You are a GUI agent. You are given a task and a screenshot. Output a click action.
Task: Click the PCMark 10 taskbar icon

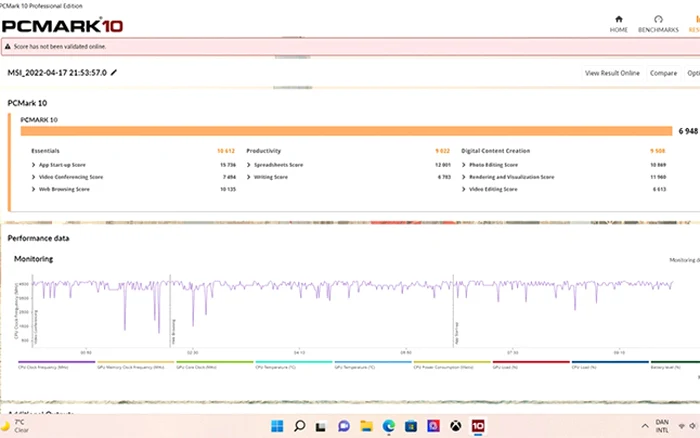pyautogui.click(x=478, y=426)
